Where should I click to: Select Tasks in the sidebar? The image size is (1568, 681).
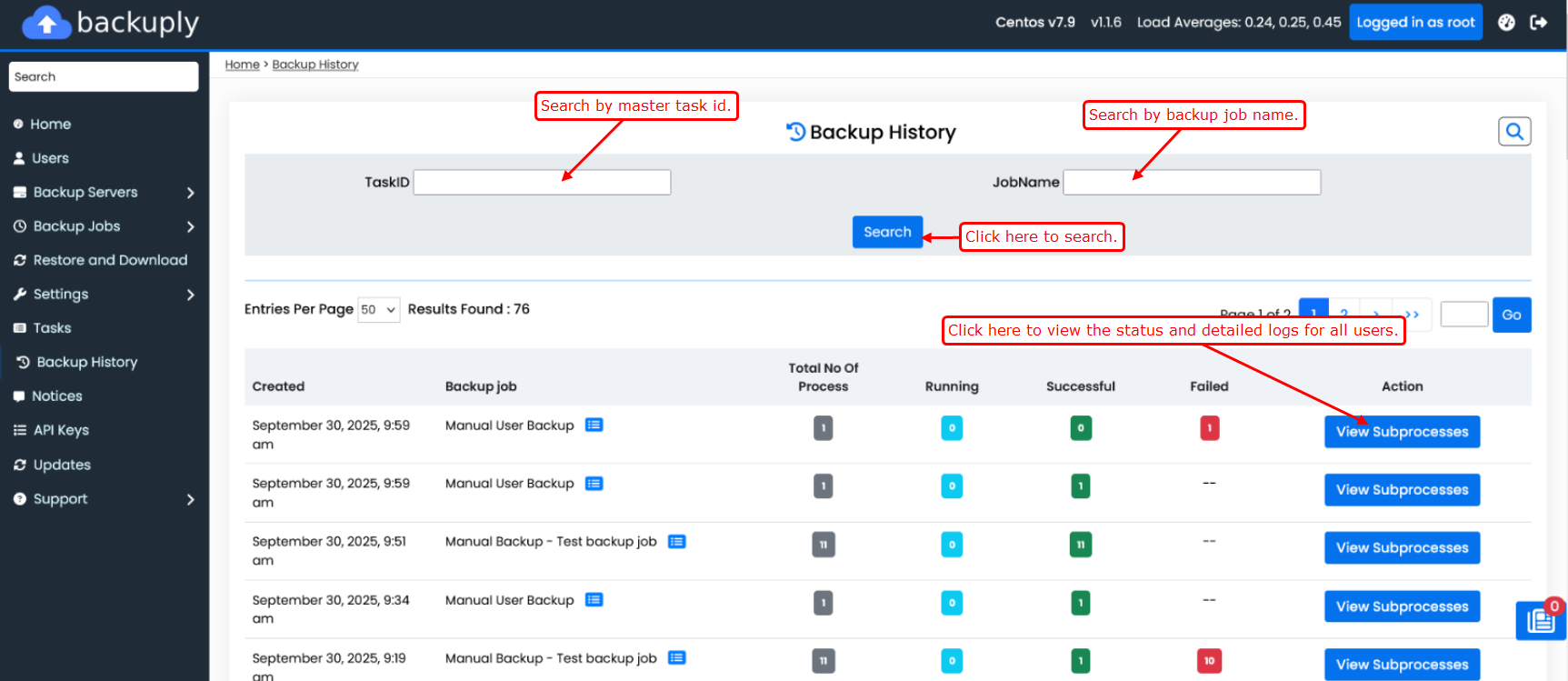coord(52,328)
